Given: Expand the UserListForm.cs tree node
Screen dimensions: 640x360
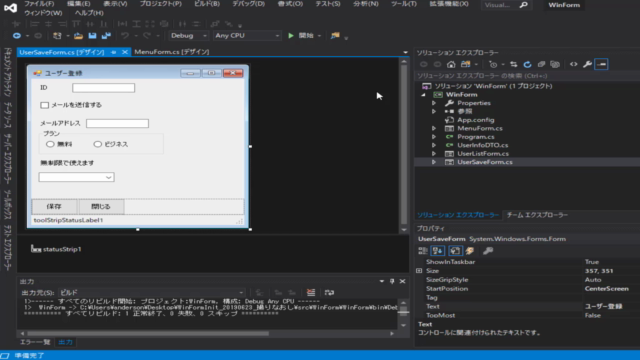Looking at the screenshot, I should [x=434, y=153].
